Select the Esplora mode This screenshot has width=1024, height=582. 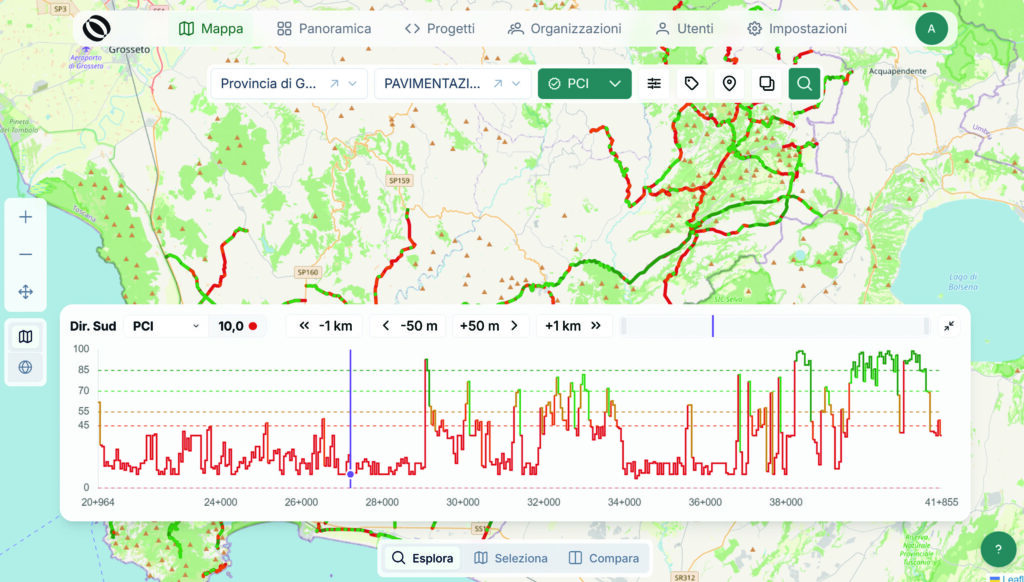(422, 558)
